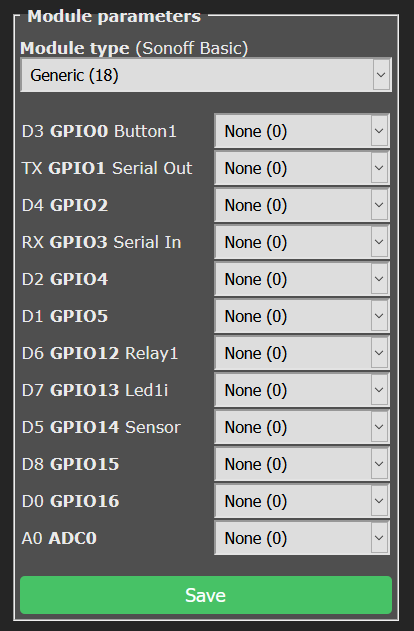Open the A0 ADC0 dropdown

(x=302, y=538)
